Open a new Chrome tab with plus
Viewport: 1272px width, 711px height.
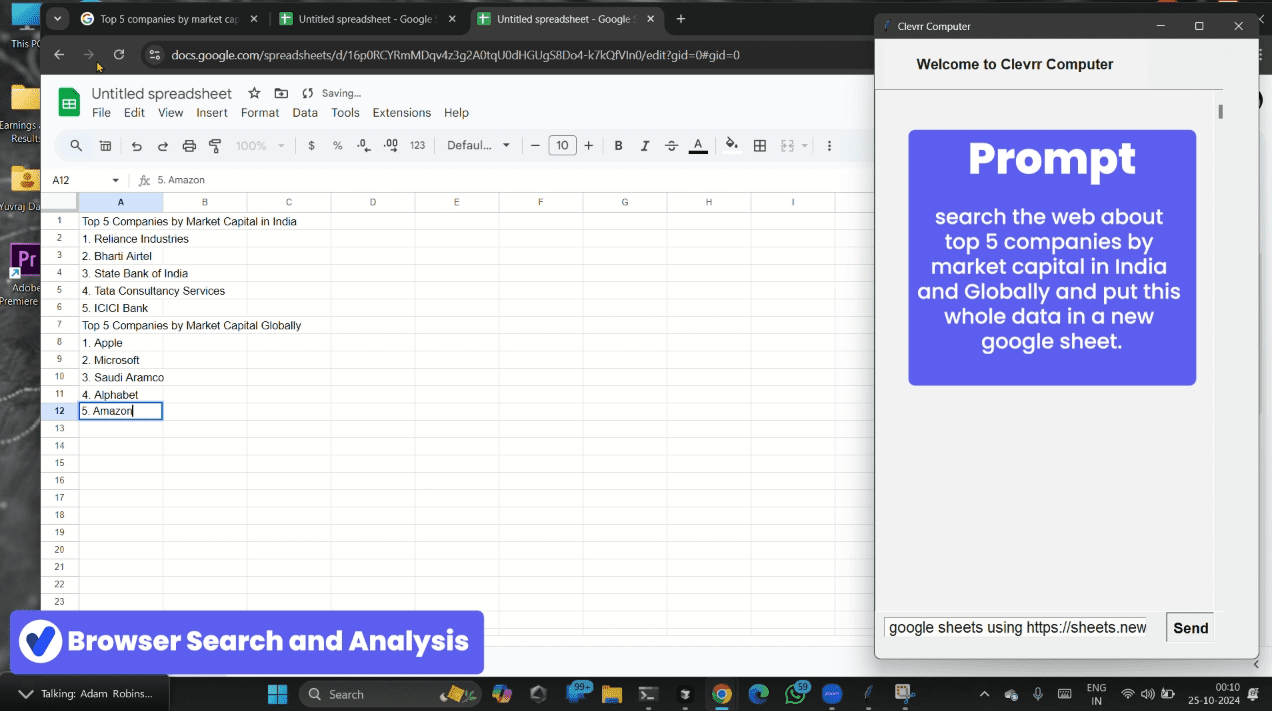click(681, 19)
